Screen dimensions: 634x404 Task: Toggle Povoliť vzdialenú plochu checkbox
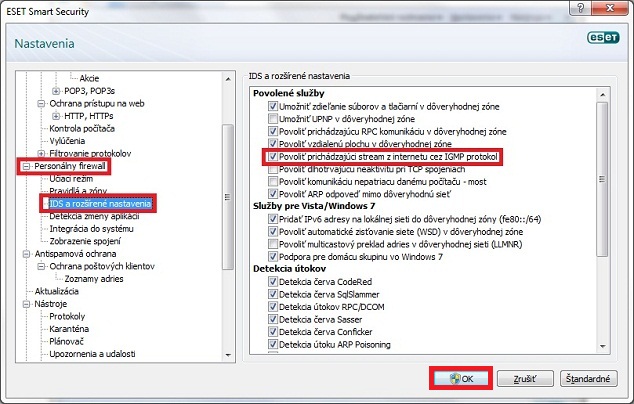[273, 144]
